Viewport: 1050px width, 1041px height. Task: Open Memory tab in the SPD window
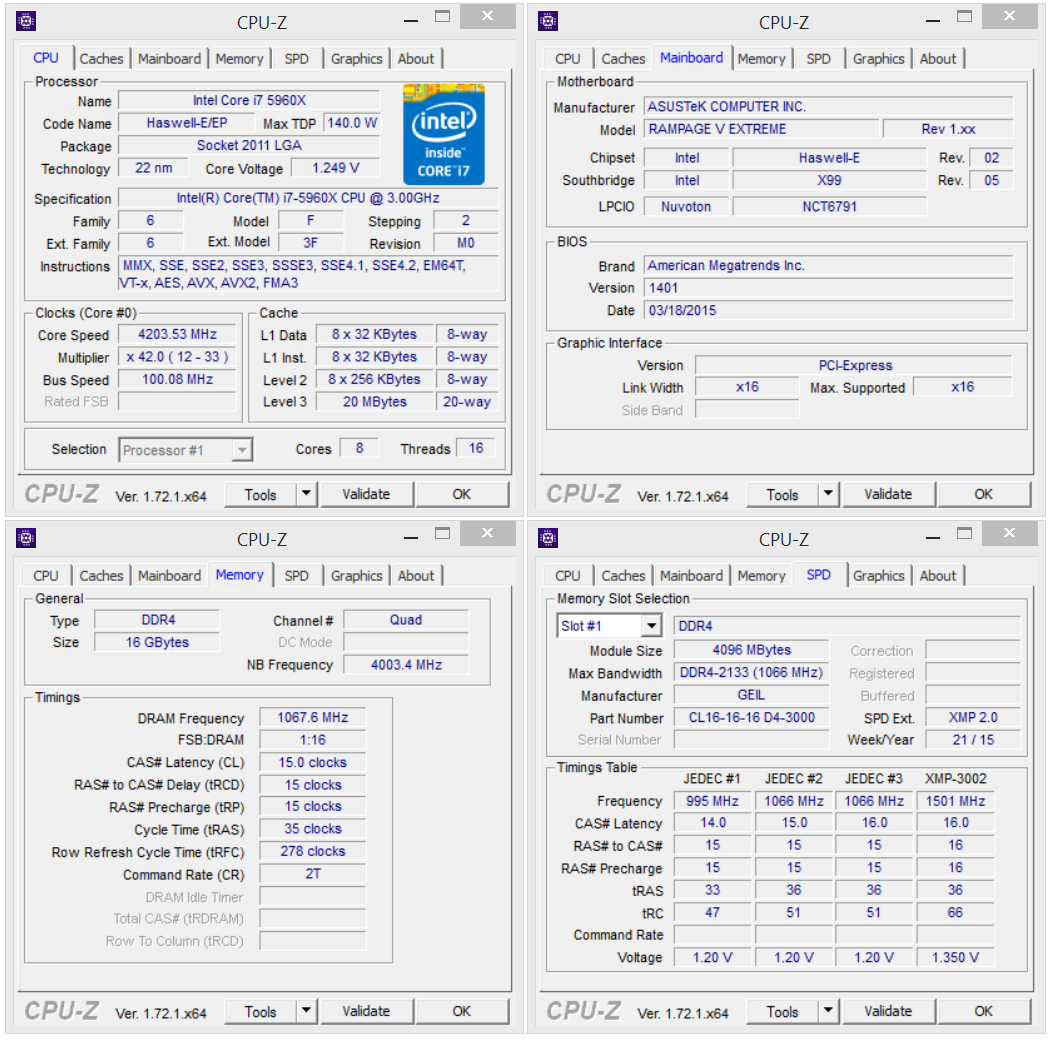(x=761, y=576)
